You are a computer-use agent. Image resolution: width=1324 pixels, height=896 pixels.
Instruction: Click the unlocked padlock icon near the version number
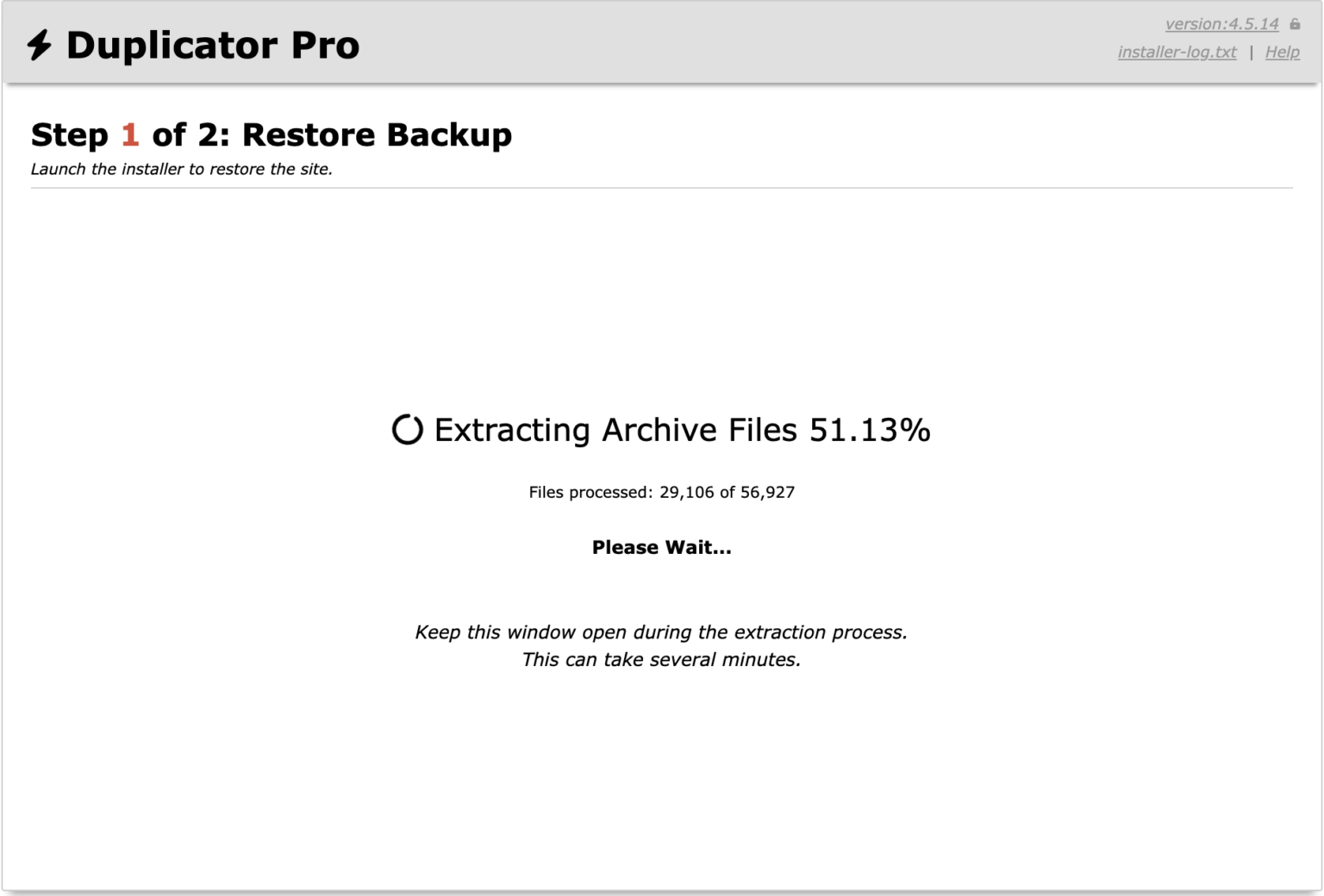tap(1296, 24)
